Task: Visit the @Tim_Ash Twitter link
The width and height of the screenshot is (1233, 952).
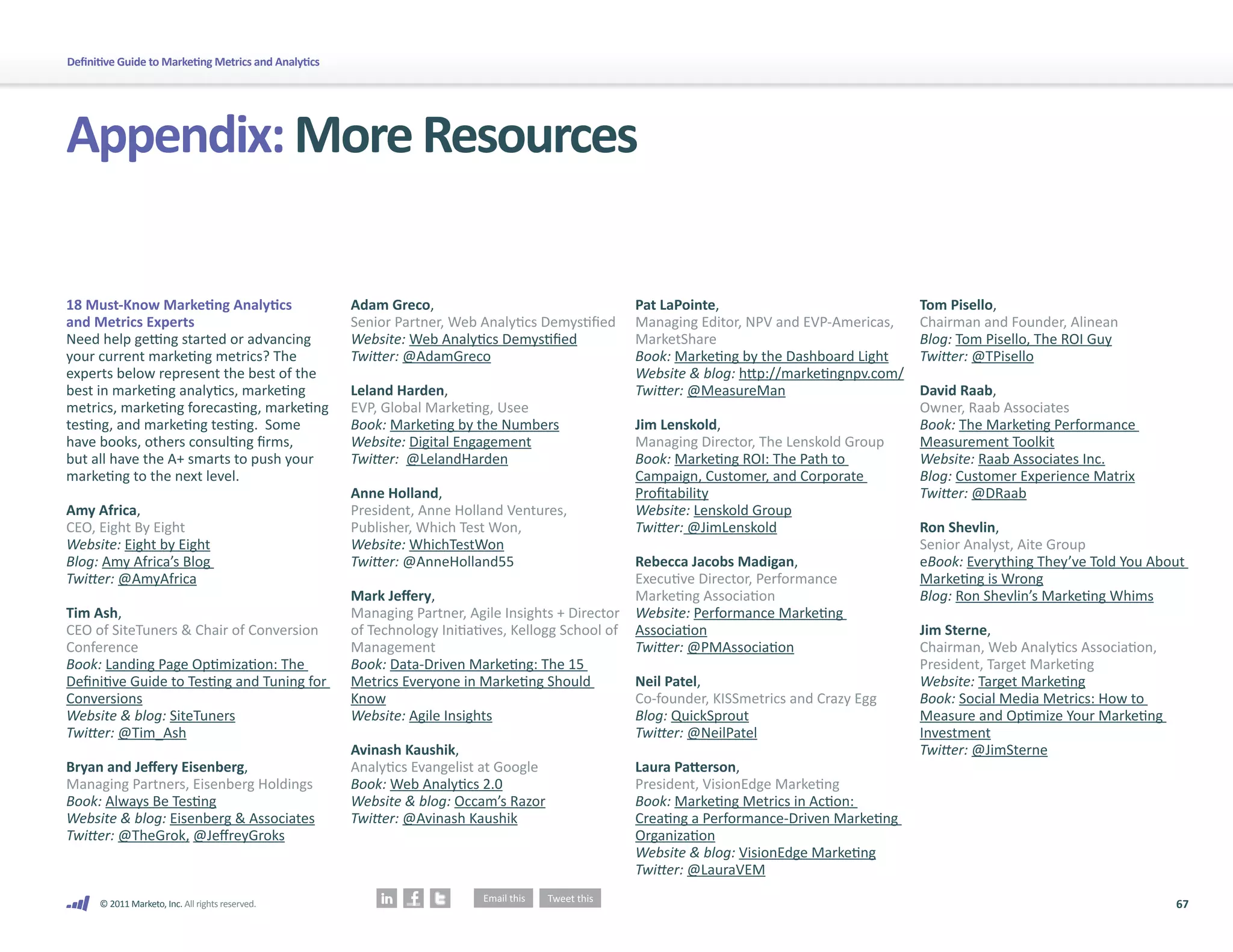Action: click(x=152, y=733)
